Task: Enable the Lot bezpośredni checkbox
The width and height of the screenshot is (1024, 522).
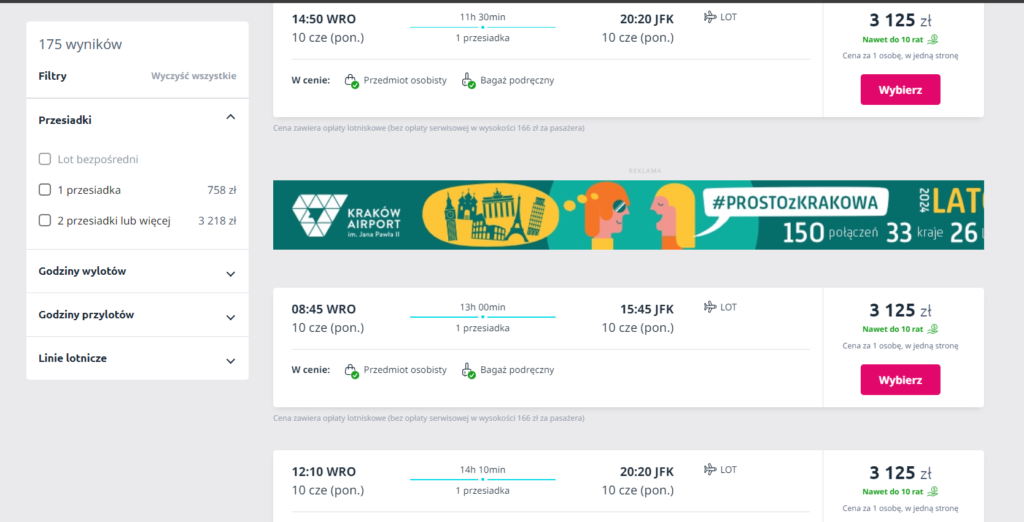Action: click(45, 159)
